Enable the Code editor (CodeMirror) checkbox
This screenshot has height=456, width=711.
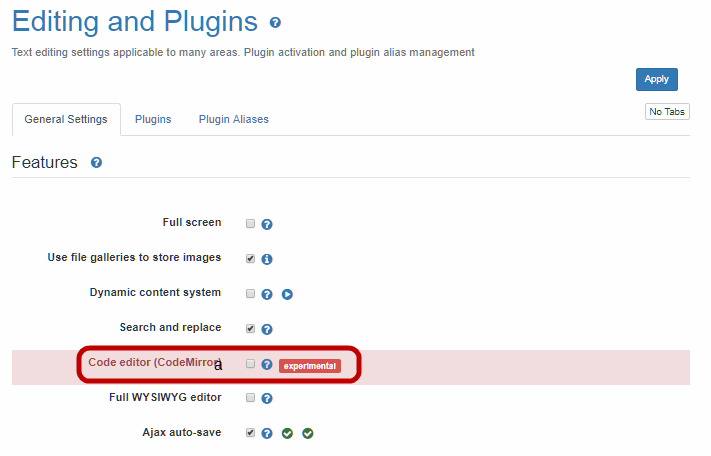click(251, 364)
